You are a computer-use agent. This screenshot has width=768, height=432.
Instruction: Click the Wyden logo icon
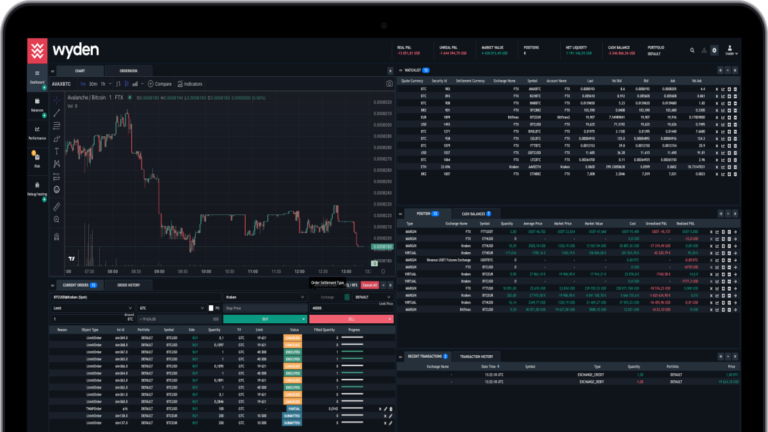pos(38,49)
